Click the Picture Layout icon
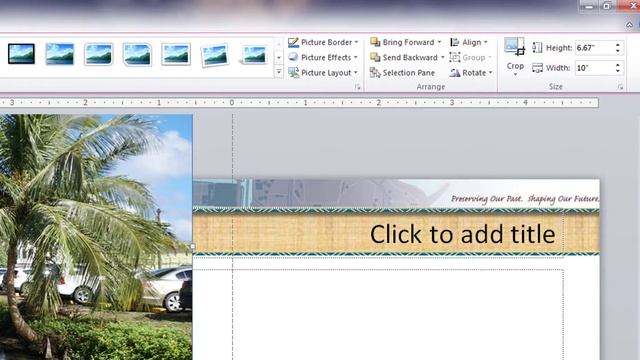This screenshot has width=640, height=360. [x=293, y=72]
